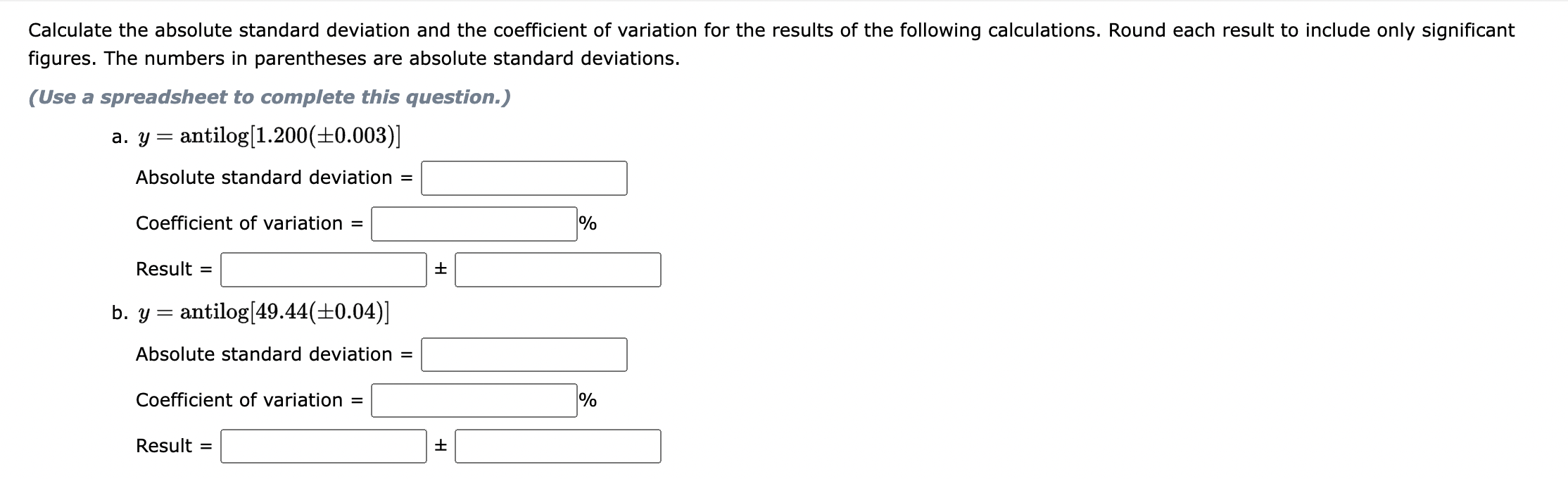Click the Absolute standard deviation field for part b
Image resolution: width=1568 pixels, height=479 pixels.
click(524, 356)
